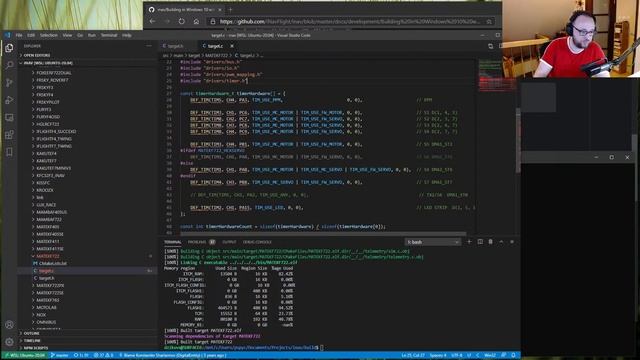Click notifications bell in status bar
The image size is (640, 360).
[x=513, y=356]
